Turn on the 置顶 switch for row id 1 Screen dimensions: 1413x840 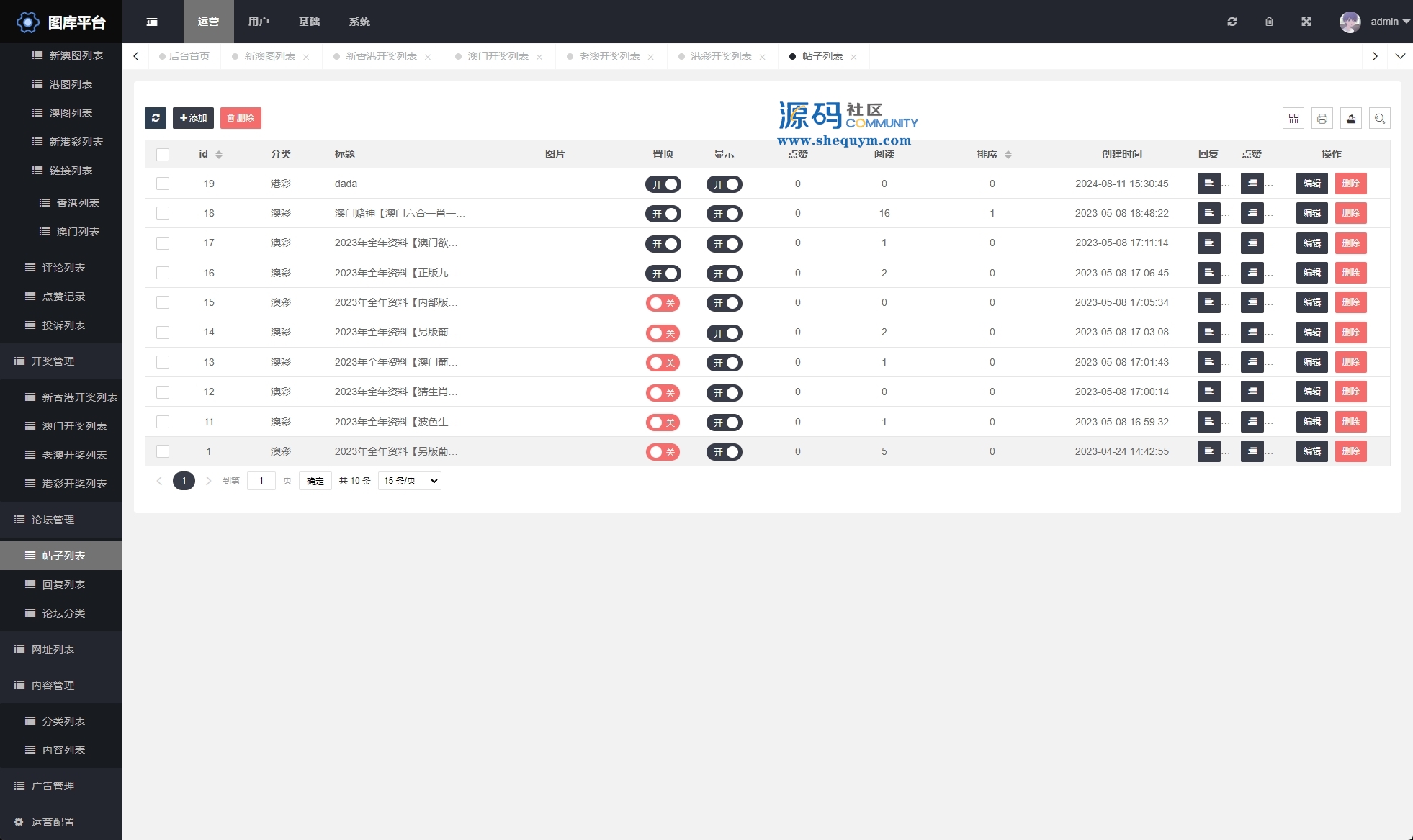(x=663, y=452)
